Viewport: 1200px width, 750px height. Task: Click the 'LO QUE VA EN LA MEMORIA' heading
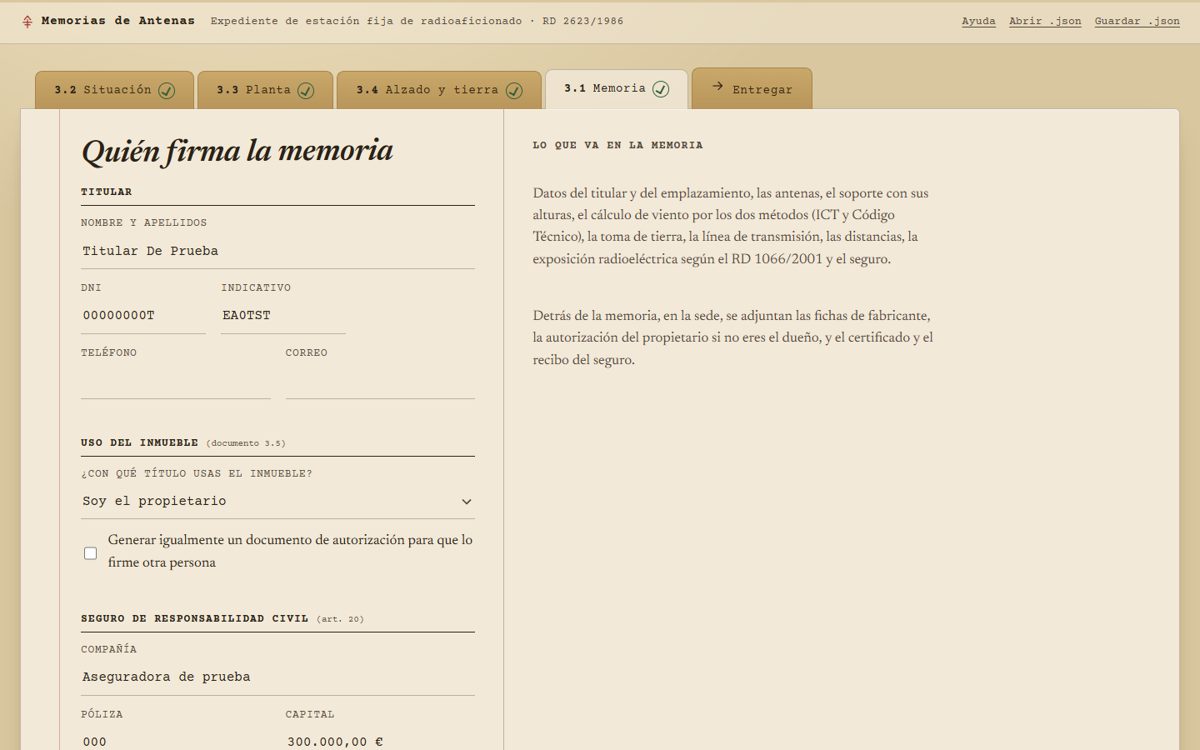point(618,145)
